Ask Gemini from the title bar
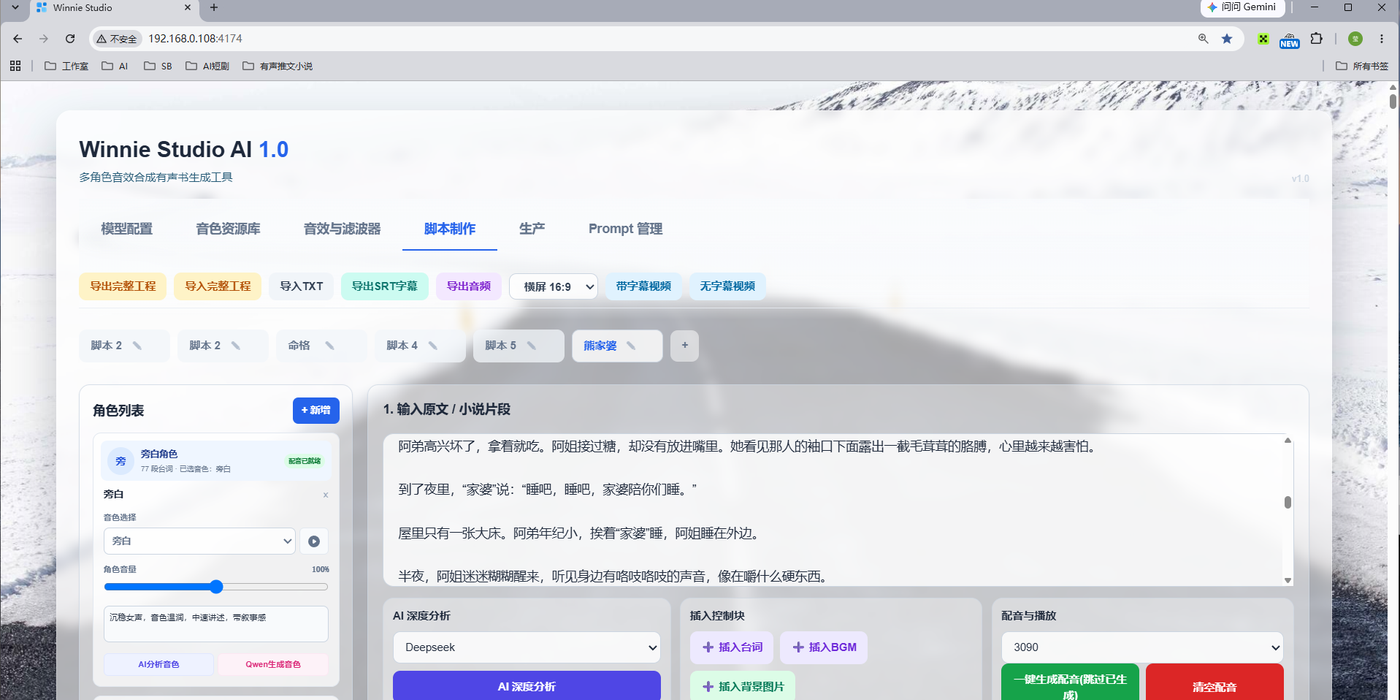 coord(1241,7)
